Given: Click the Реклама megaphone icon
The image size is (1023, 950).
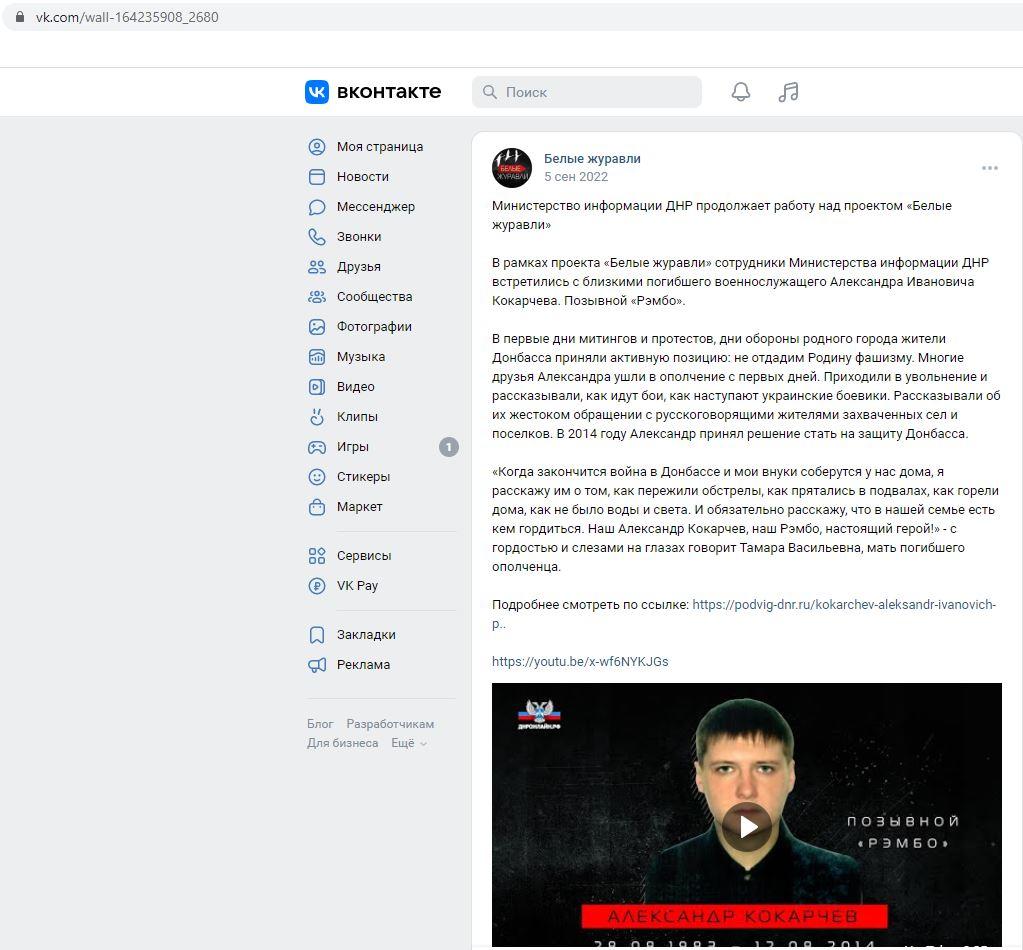Looking at the screenshot, I should click(x=316, y=665).
